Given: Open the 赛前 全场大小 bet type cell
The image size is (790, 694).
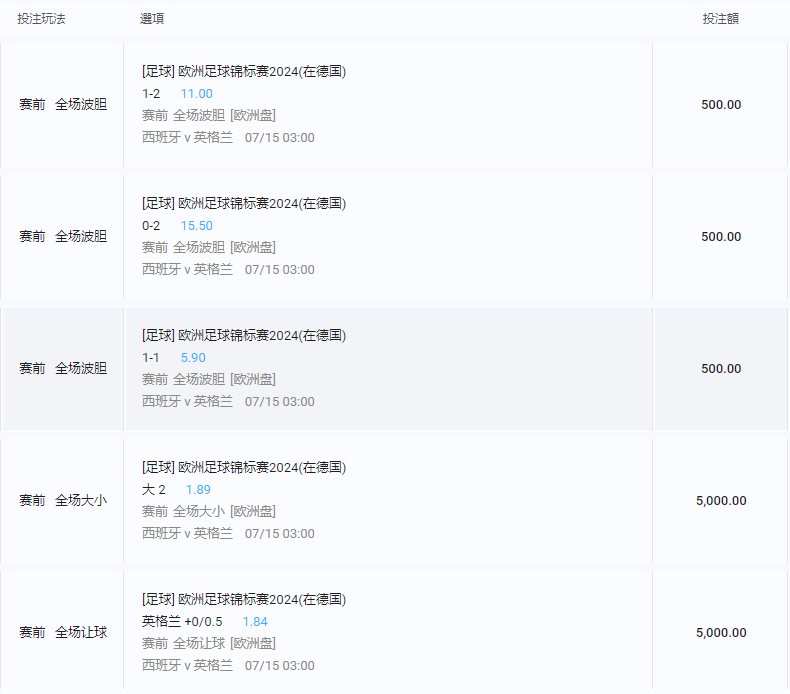Looking at the screenshot, I should coord(63,500).
